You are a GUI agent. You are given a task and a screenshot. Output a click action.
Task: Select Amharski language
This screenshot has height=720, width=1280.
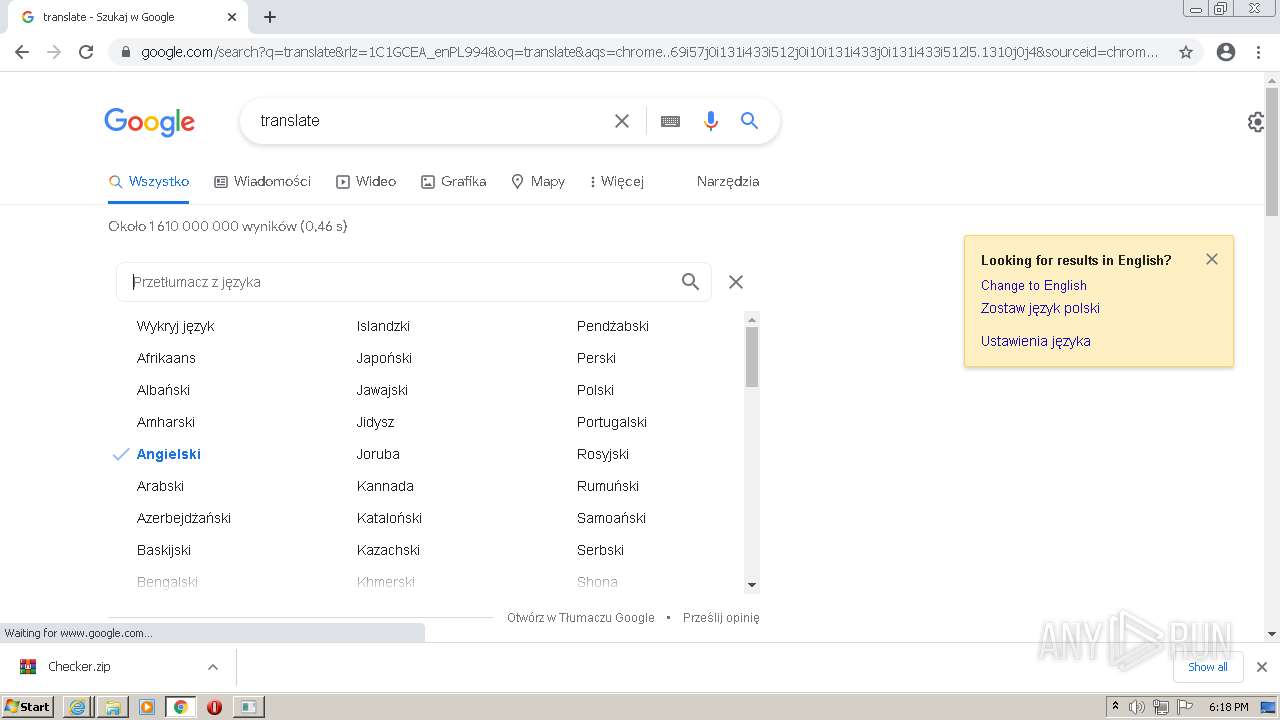[x=166, y=422]
